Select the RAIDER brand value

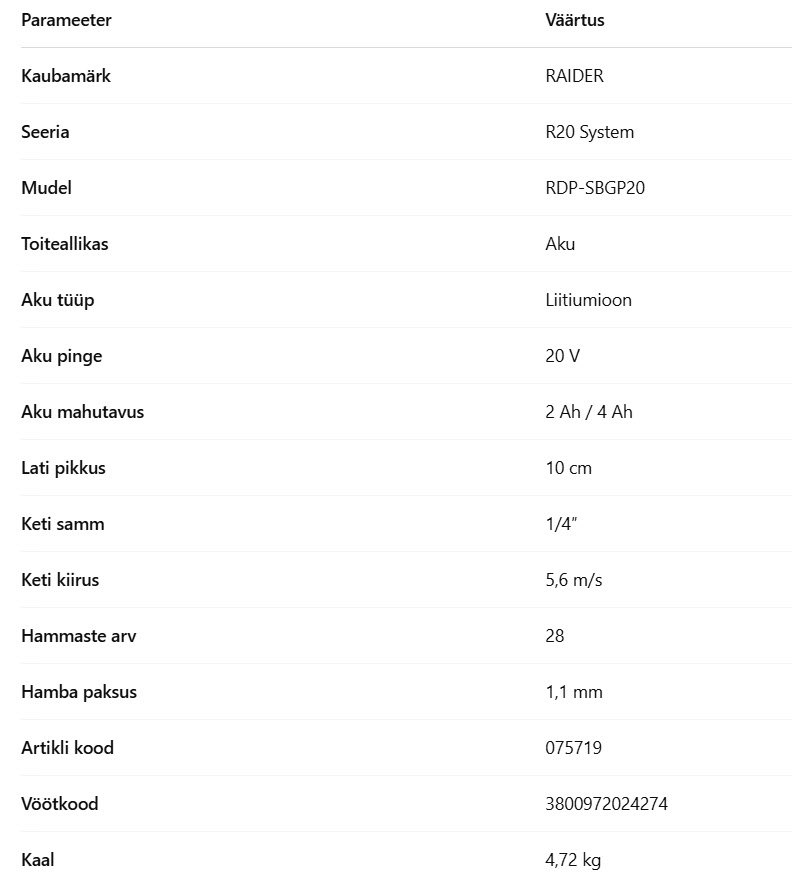click(x=574, y=76)
